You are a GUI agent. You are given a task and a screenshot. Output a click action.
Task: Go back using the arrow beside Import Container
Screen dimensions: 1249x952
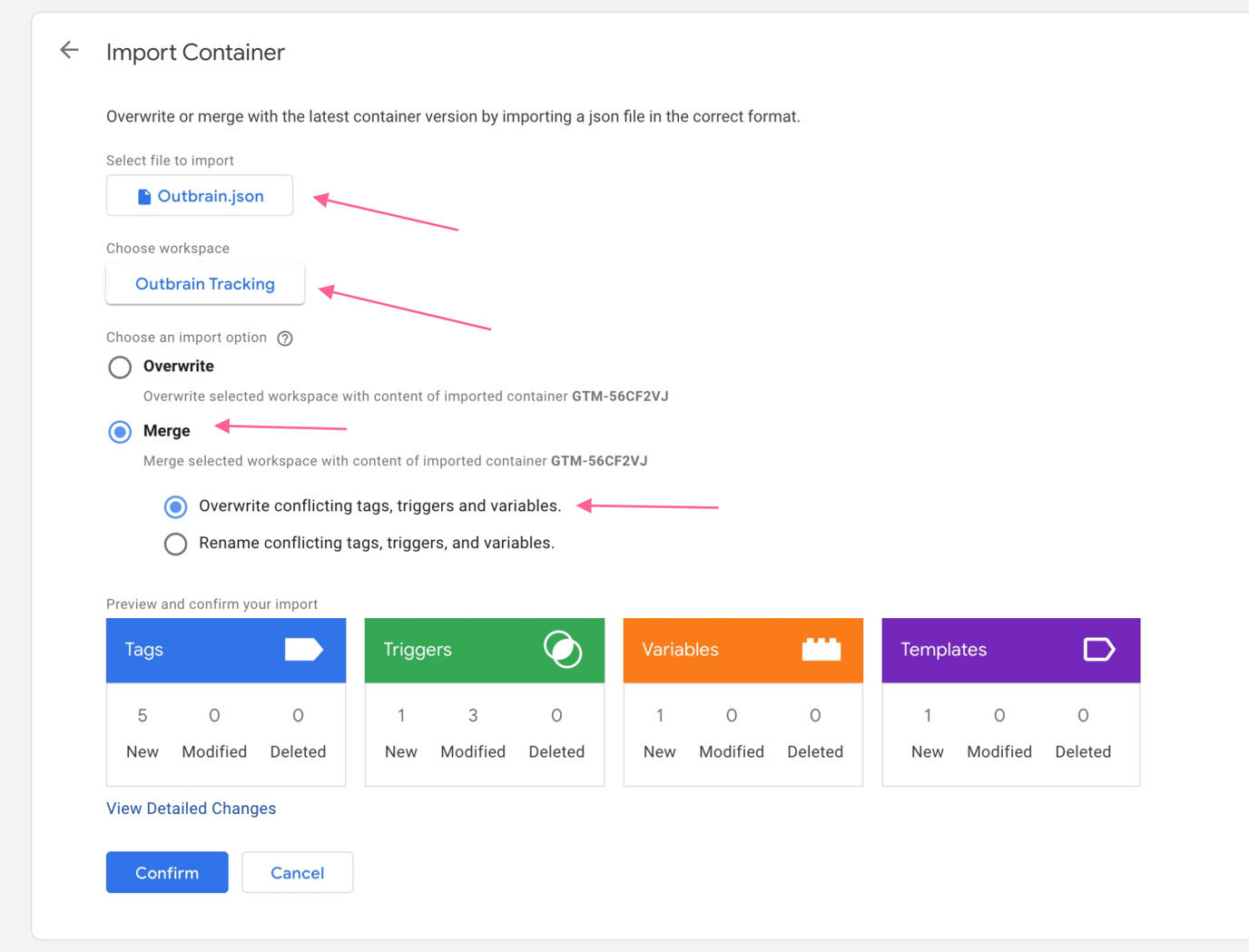[x=69, y=50]
